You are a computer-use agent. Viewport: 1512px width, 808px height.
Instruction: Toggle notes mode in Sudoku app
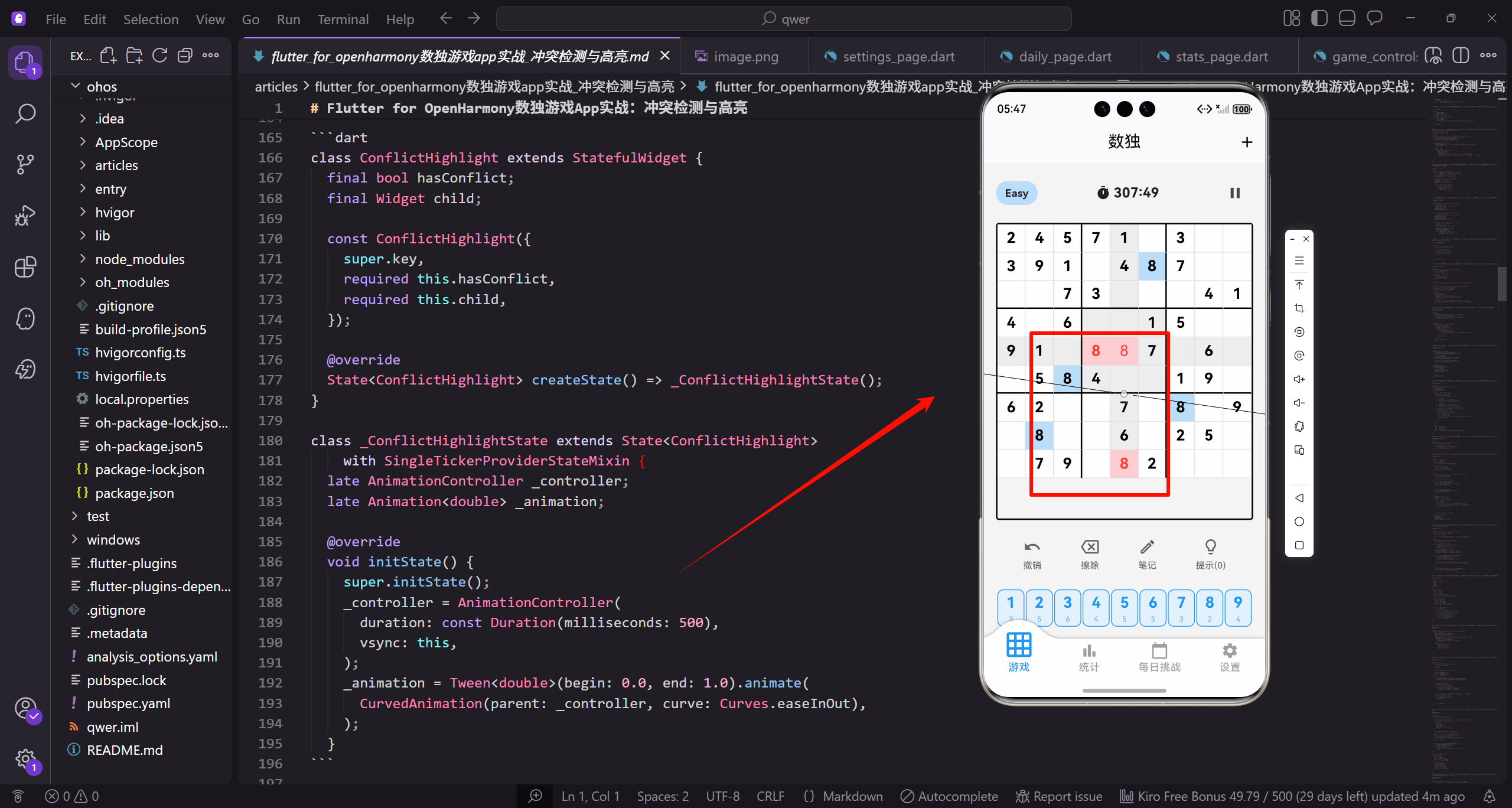click(x=1147, y=555)
